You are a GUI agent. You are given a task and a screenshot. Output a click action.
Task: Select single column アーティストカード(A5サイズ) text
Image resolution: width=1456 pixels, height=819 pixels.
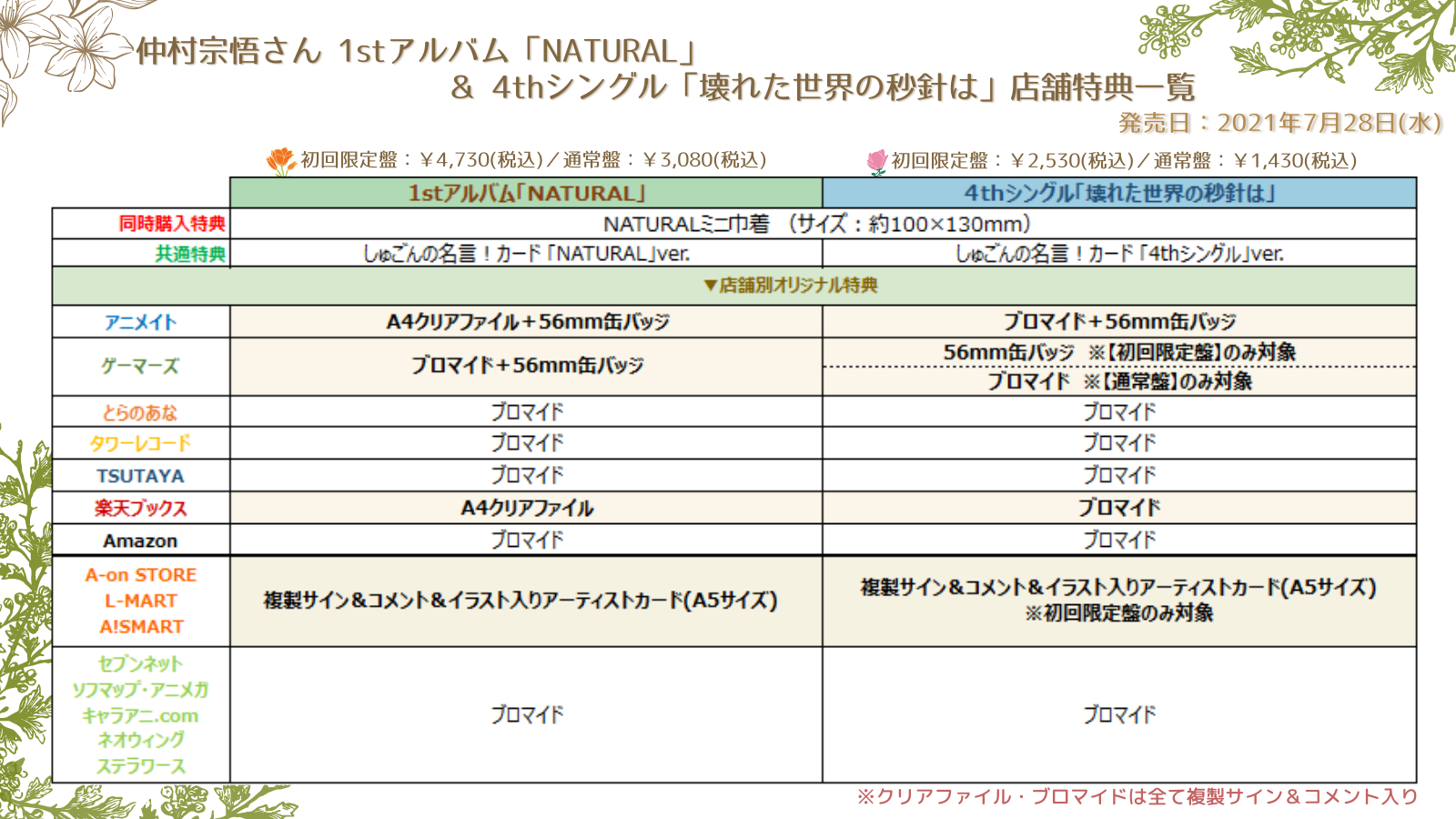[1118, 588]
